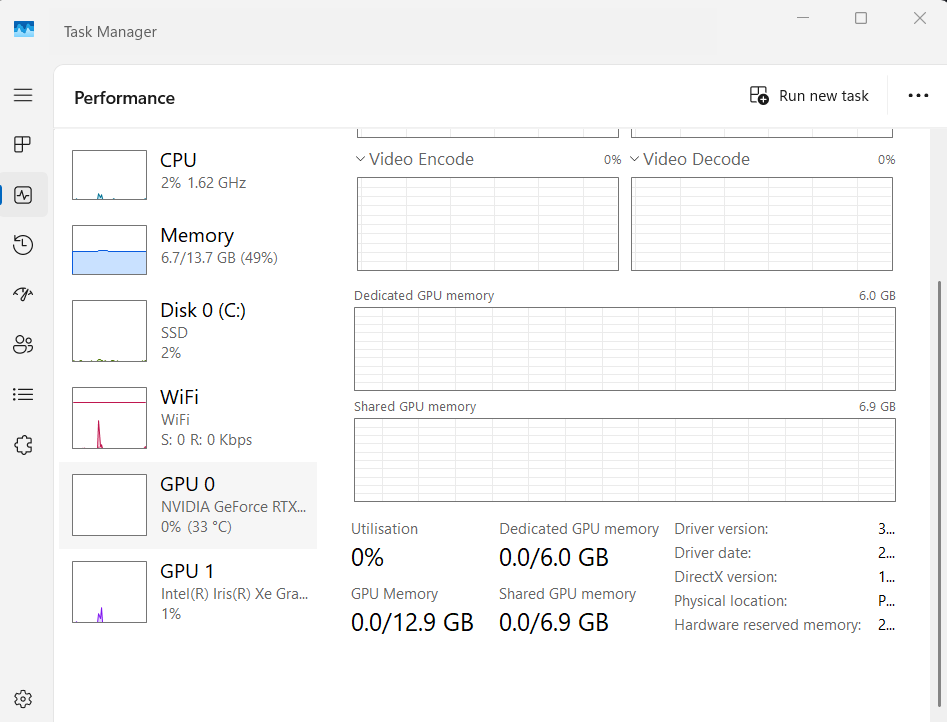The width and height of the screenshot is (947, 722).
Task: Click the Task Manager app icon
Action: tap(24, 29)
